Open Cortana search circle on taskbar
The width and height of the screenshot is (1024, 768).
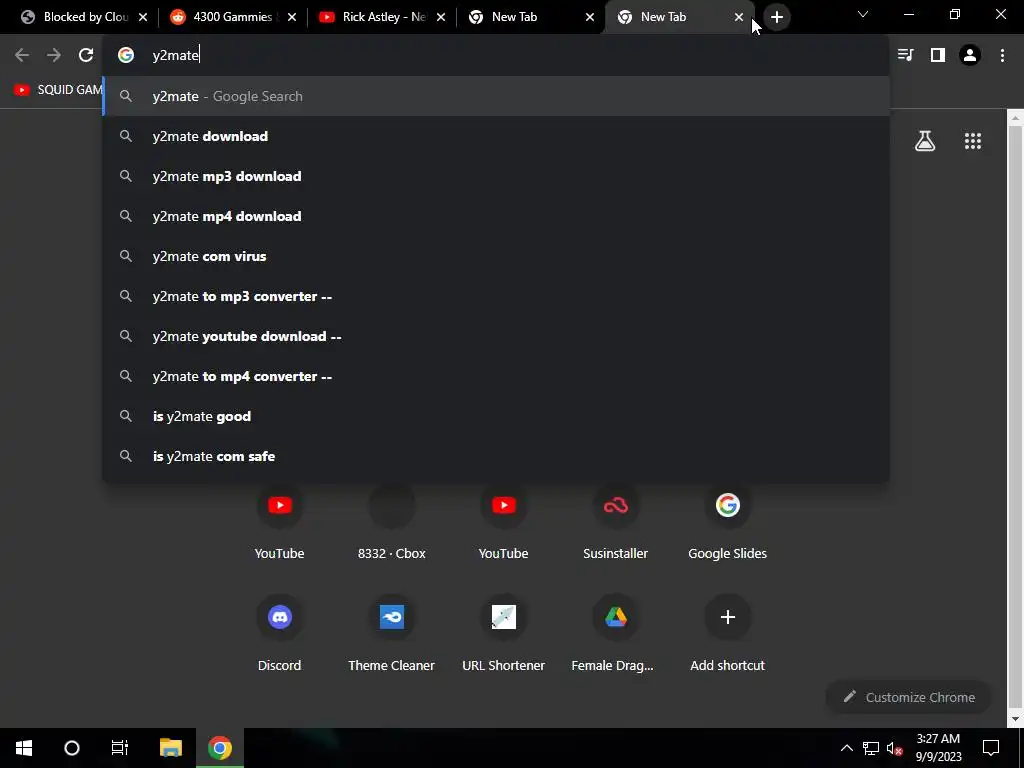[x=72, y=748]
